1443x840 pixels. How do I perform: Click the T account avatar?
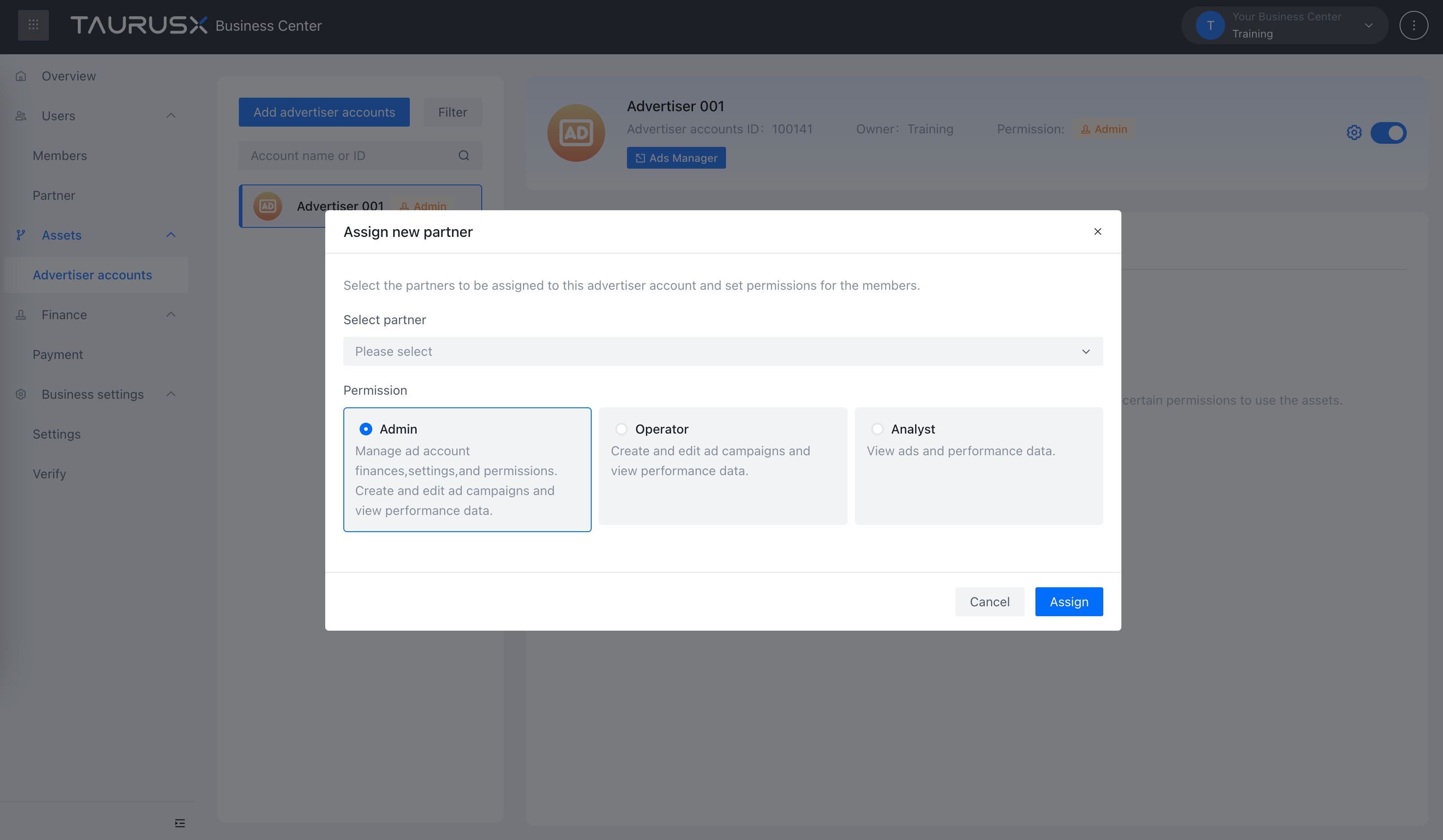click(x=1210, y=25)
